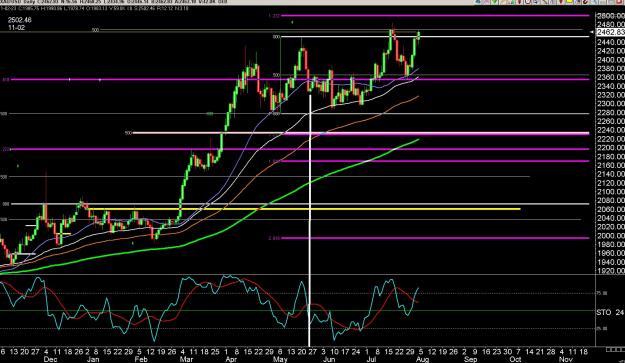Click the 2280.00 price axis label
This screenshot has height=363, width=625.
[x=611, y=112]
